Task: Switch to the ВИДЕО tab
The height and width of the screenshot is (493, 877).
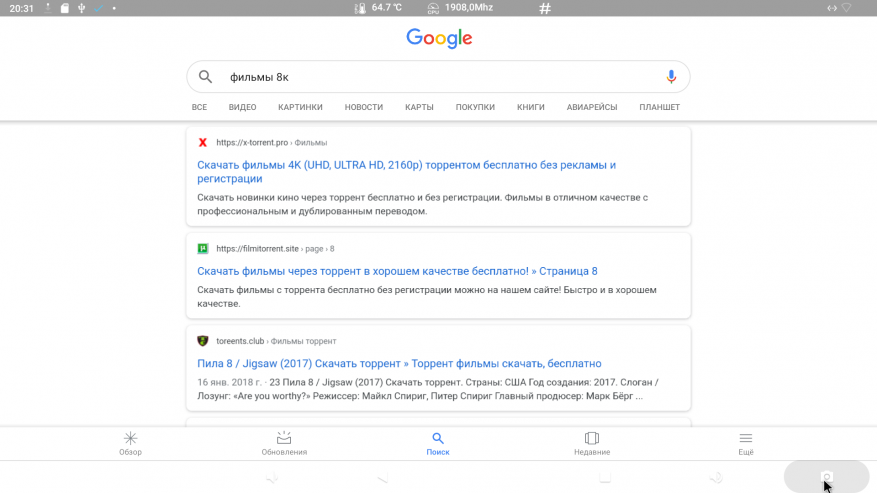Action: pyautogui.click(x=242, y=107)
